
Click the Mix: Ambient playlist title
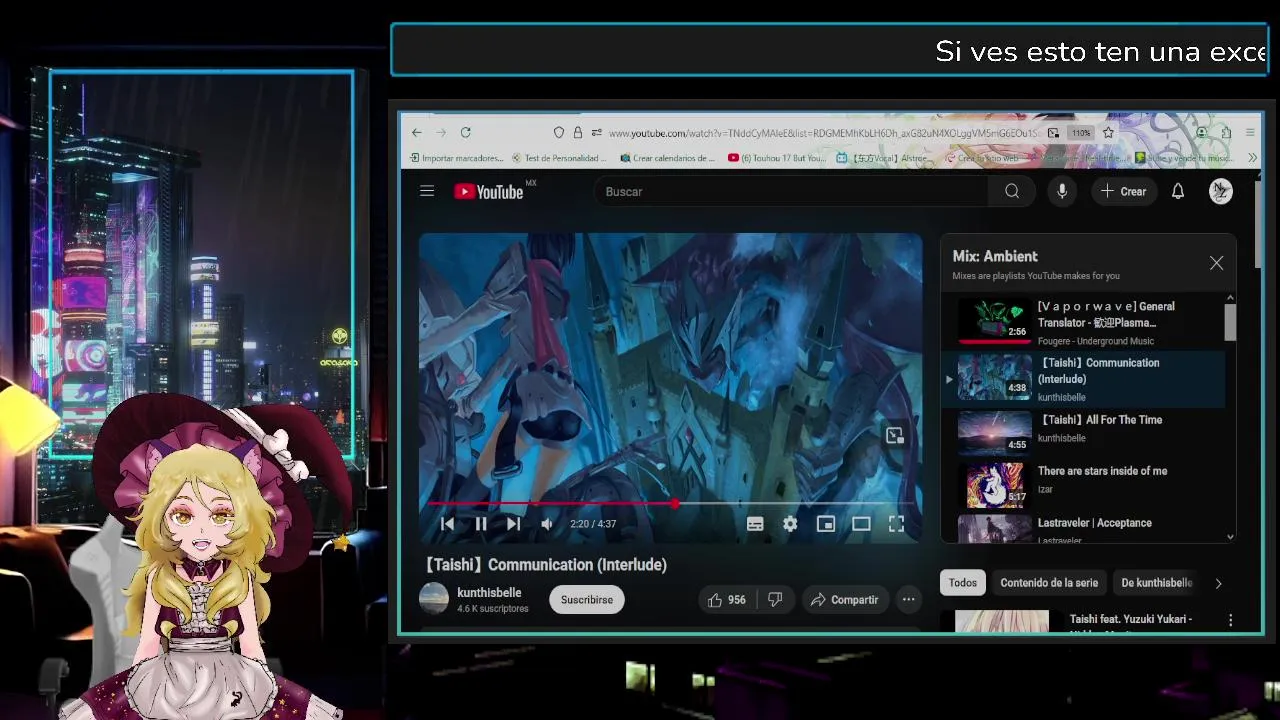tap(995, 256)
